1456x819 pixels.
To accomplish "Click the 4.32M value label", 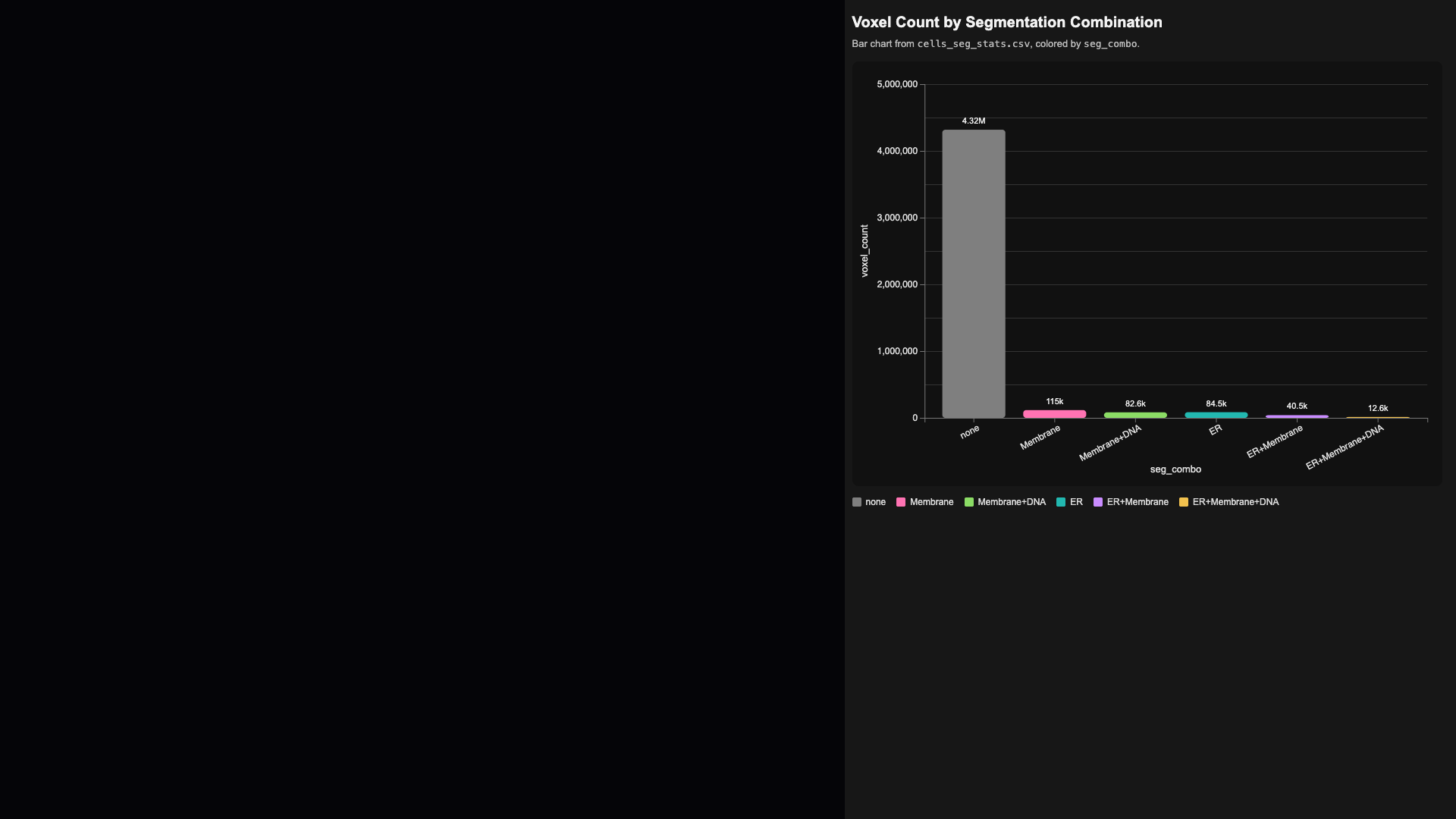I will [x=974, y=121].
